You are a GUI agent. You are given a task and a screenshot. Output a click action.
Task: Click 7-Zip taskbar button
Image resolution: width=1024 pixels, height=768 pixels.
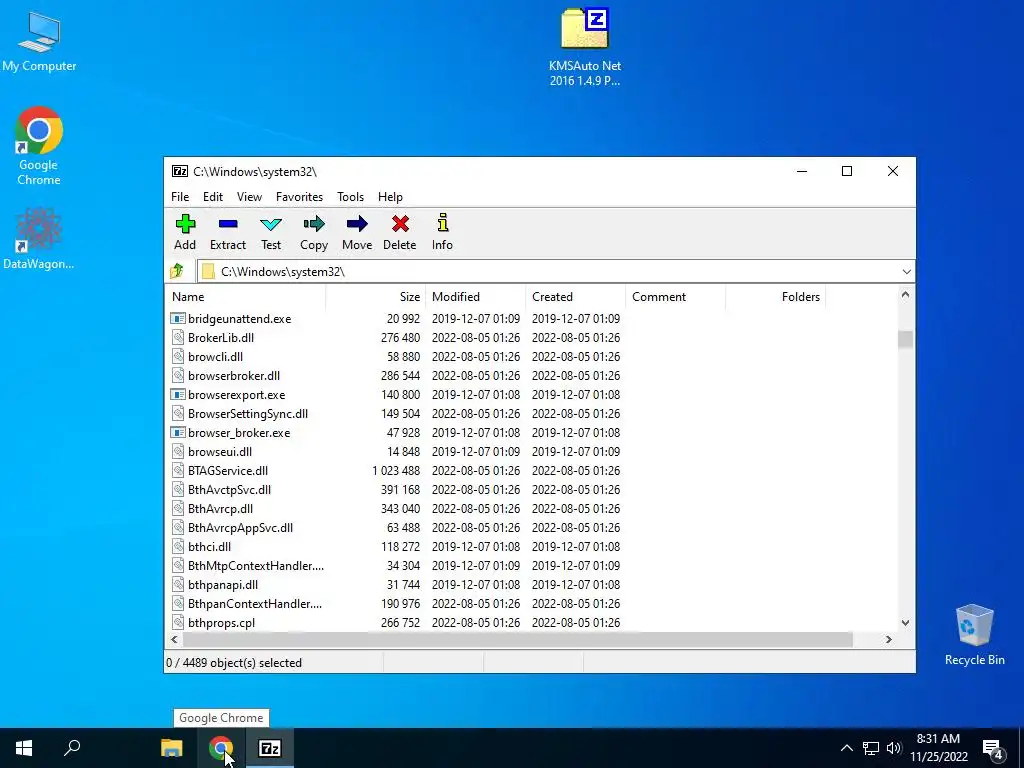pos(270,748)
